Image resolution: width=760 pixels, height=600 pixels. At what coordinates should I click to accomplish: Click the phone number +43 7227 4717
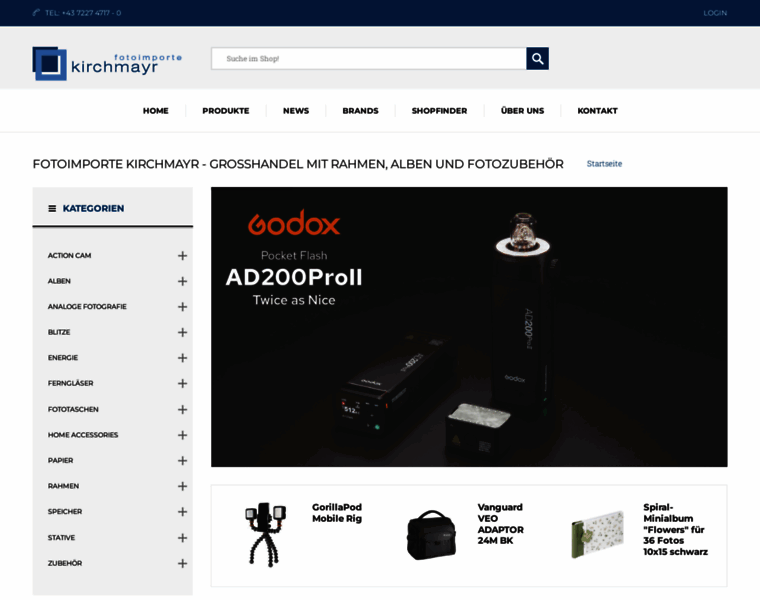point(92,13)
